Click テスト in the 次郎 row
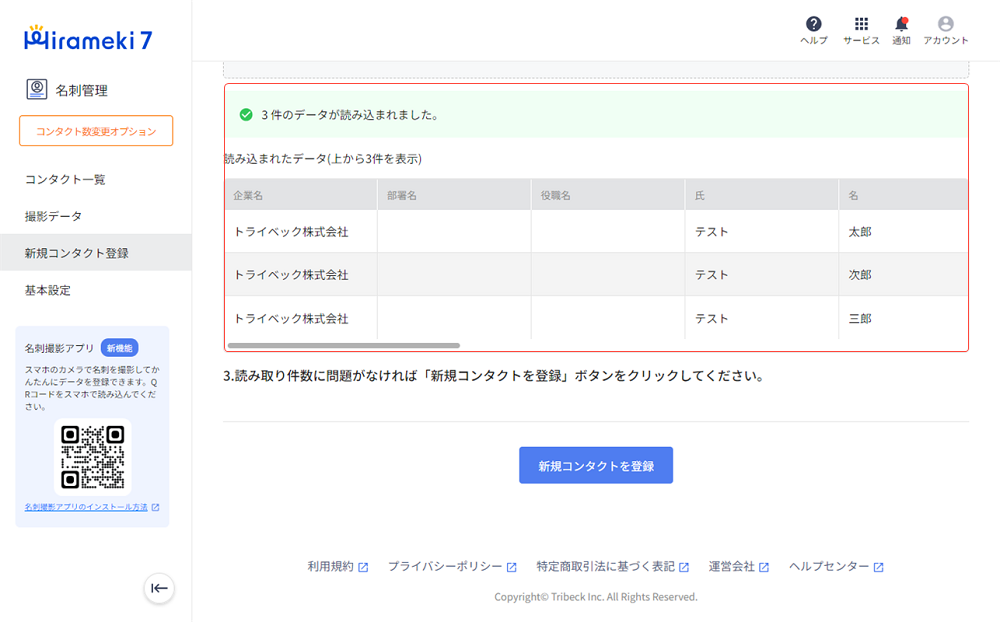Image resolution: width=1000 pixels, height=622 pixels. [x=712, y=275]
